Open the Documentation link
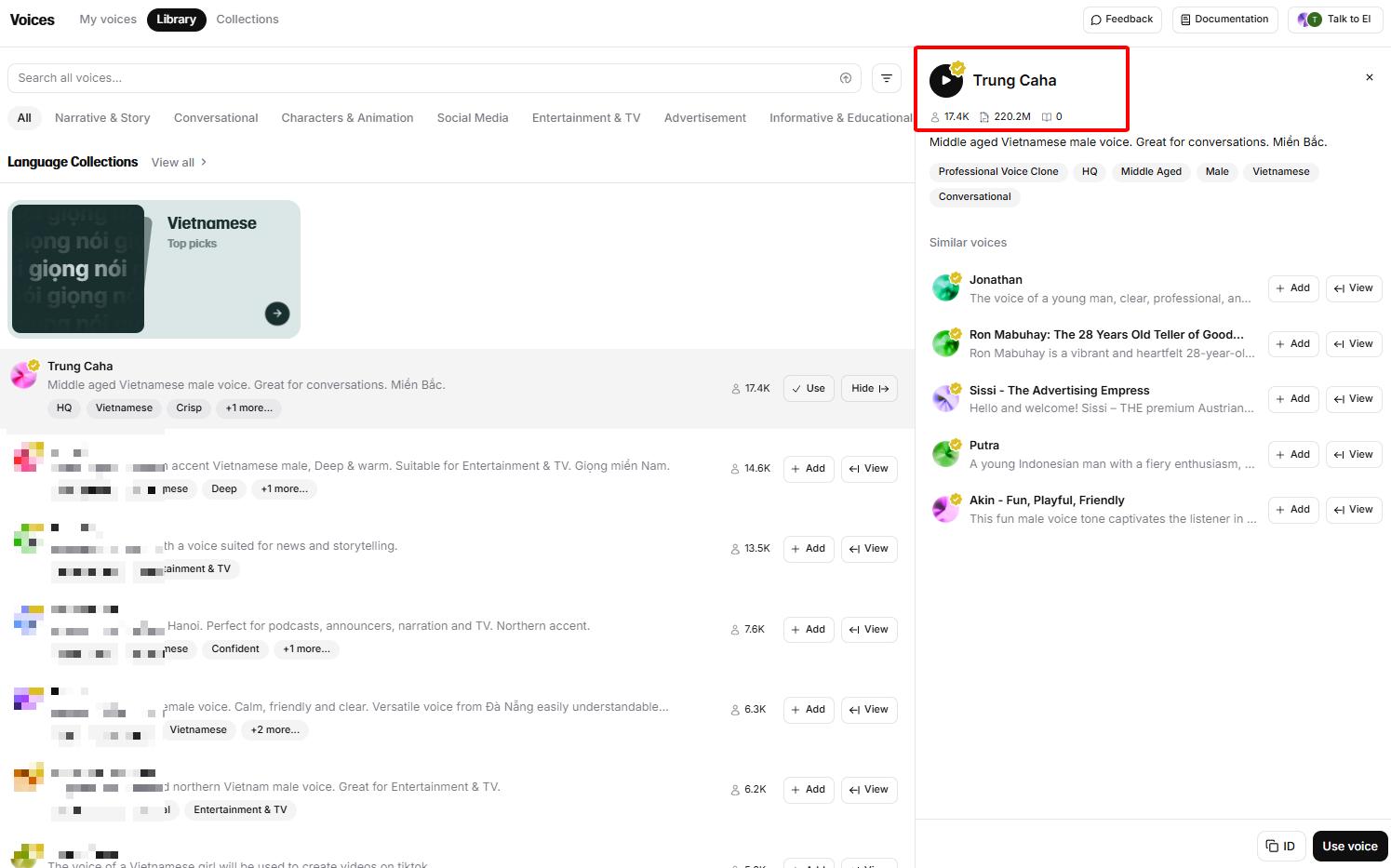The image size is (1391, 868). pos(1224,20)
